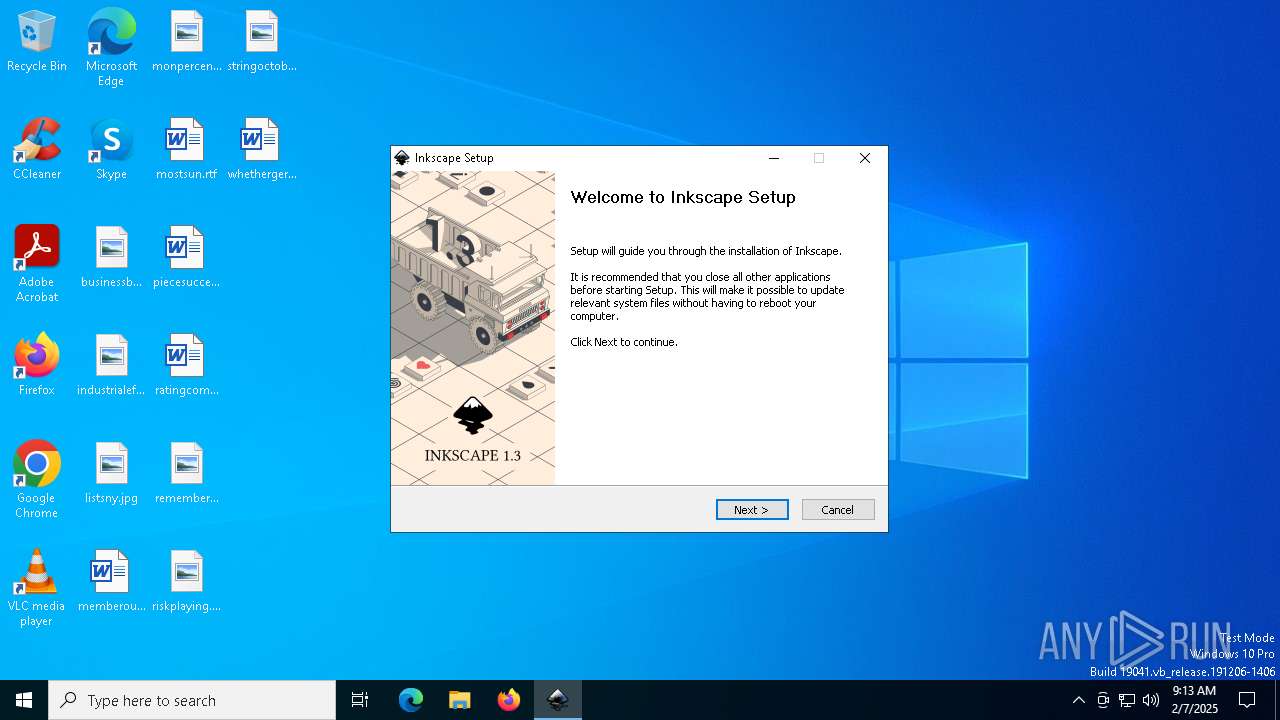Launch Firefox from the taskbar

tap(508, 700)
